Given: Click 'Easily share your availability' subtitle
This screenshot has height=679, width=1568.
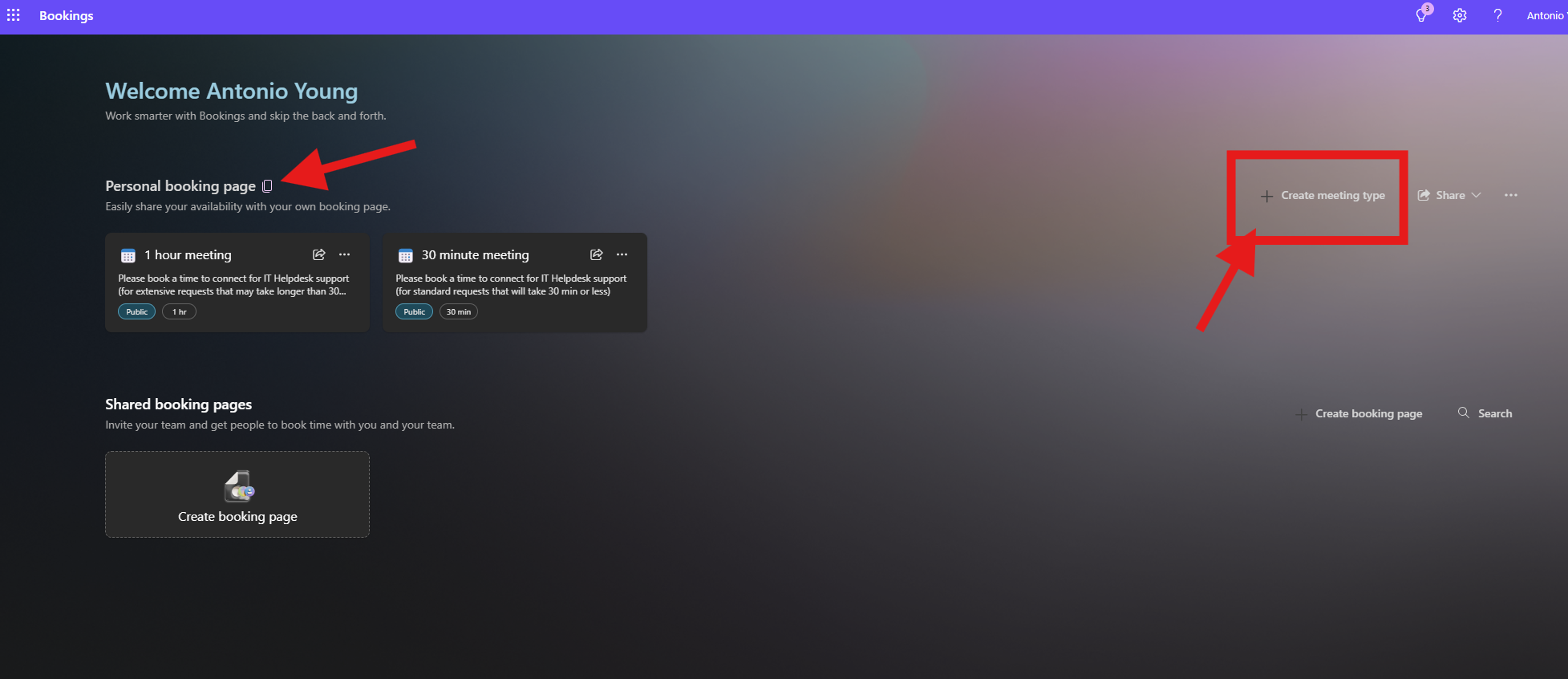Looking at the screenshot, I should coord(248,206).
